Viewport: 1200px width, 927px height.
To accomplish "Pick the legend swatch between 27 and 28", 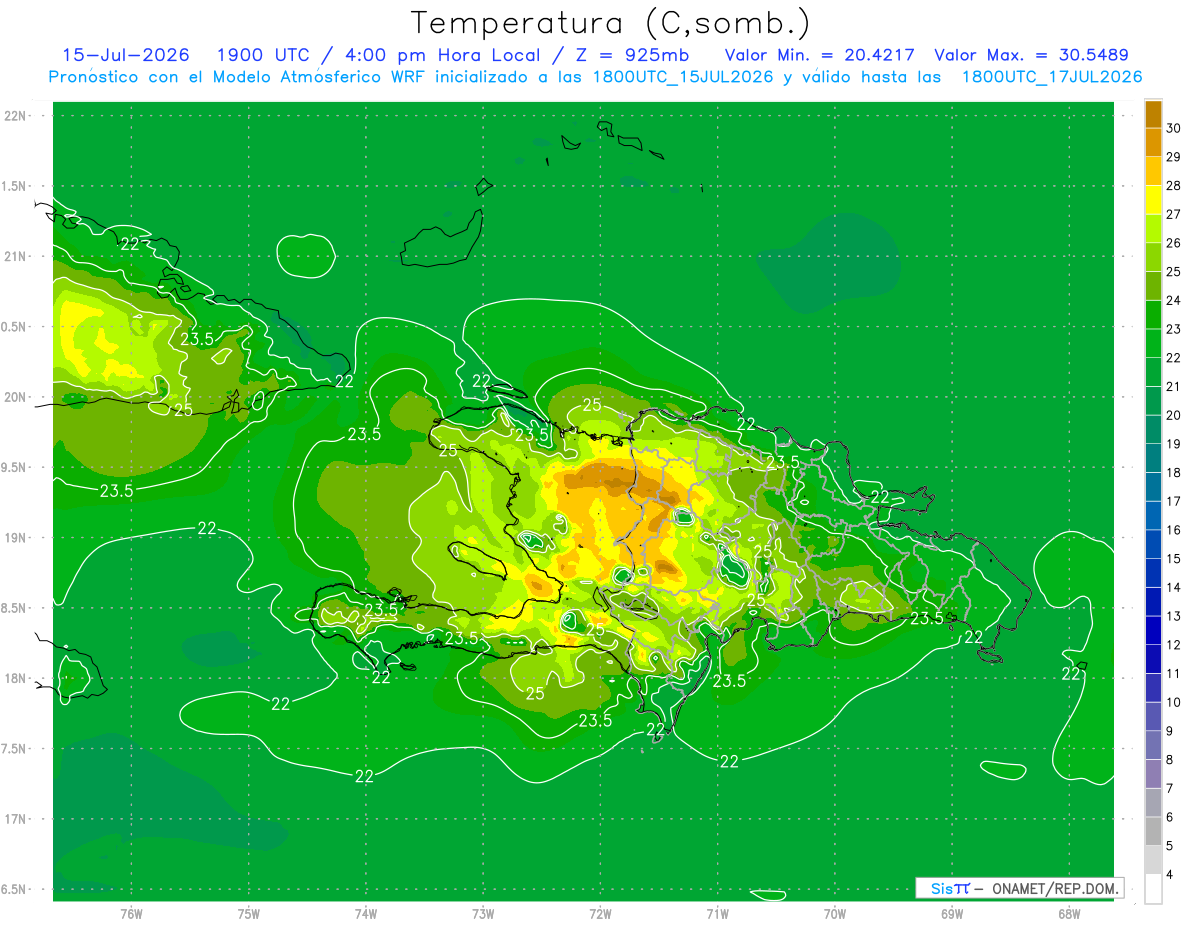I will (1153, 199).
